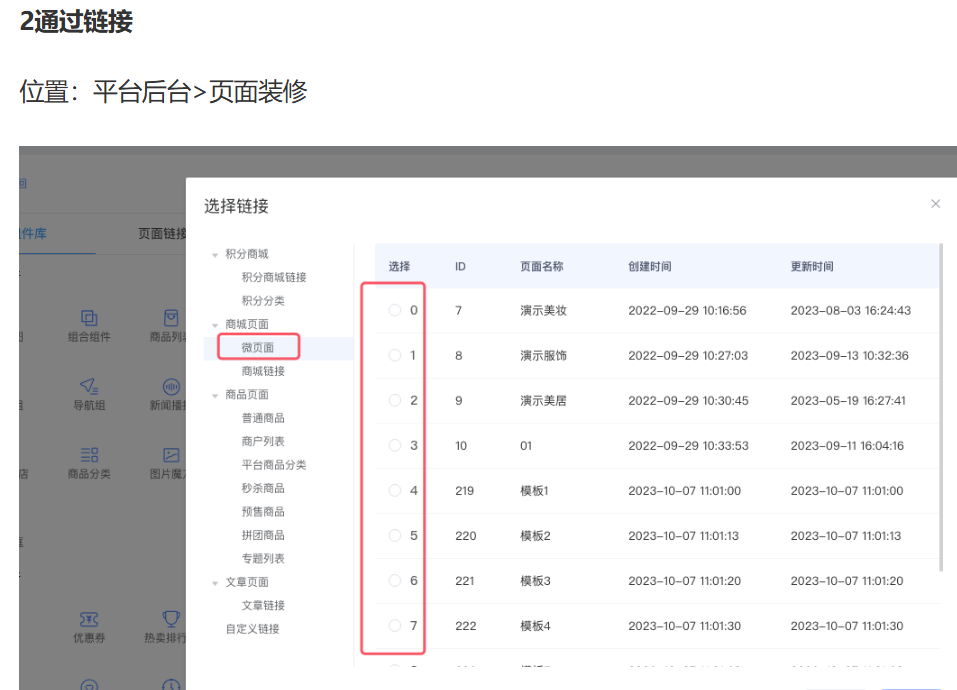Click creation time 2022-09-29 10:33:53

tap(688, 446)
